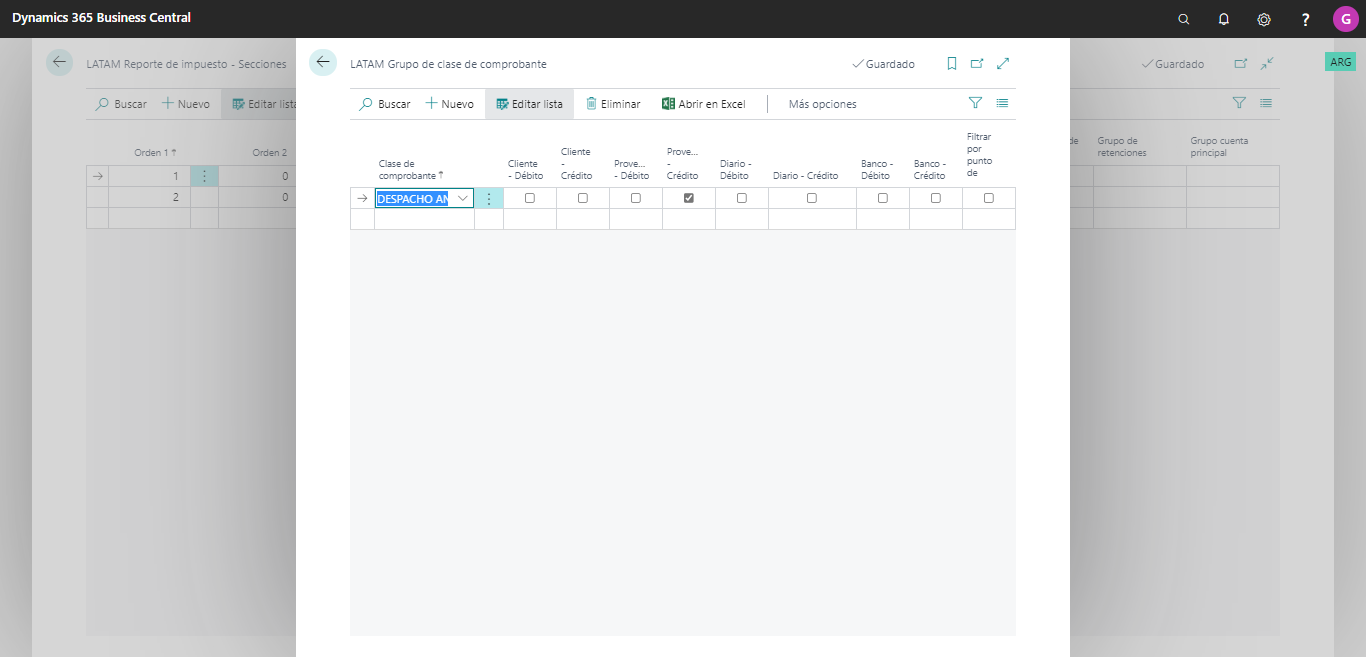Click Filtrar por punto de column header
The height and width of the screenshot is (657, 1366).
point(980,154)
